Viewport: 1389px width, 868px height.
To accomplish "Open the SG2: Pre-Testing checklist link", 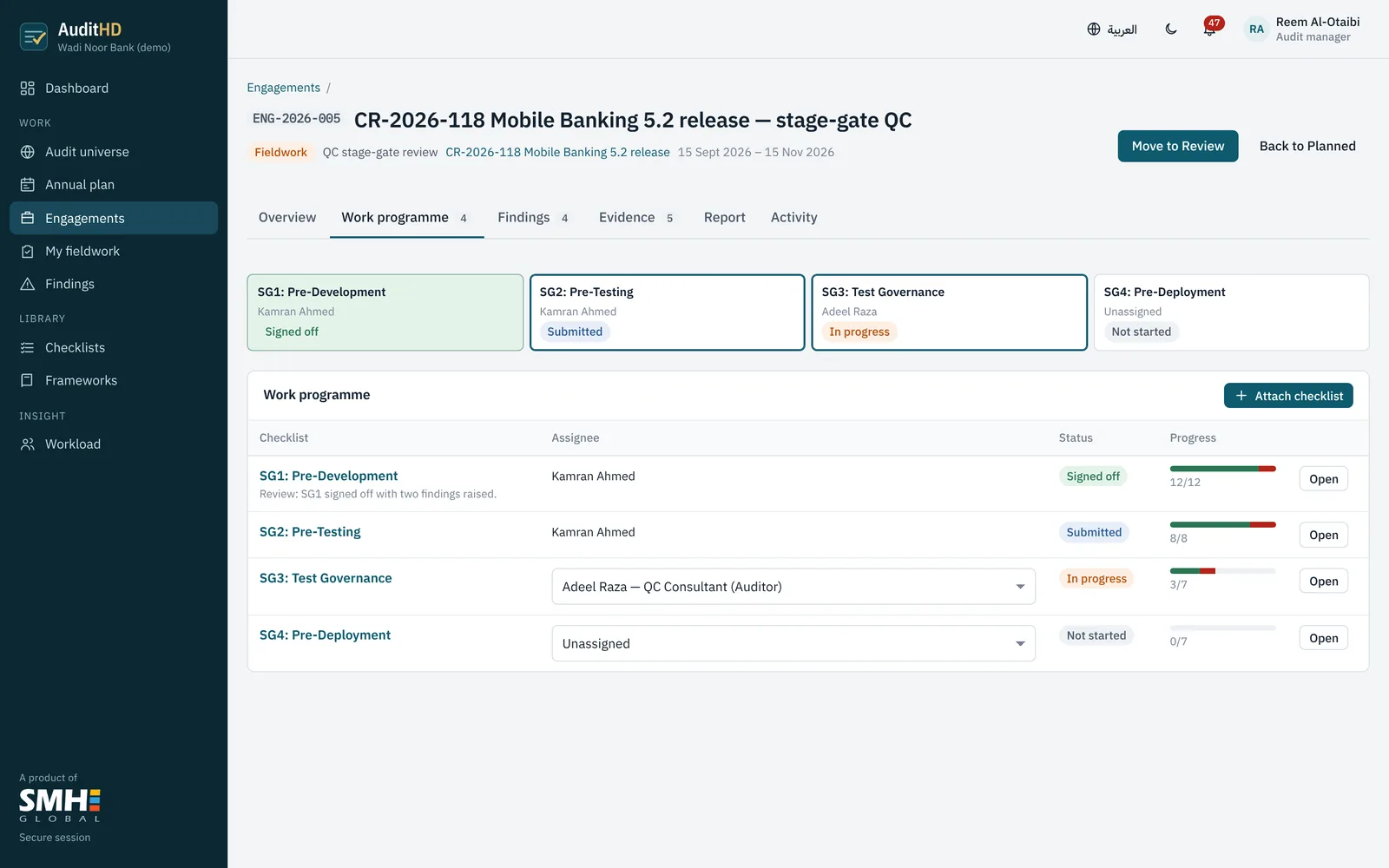I will 310,532.
